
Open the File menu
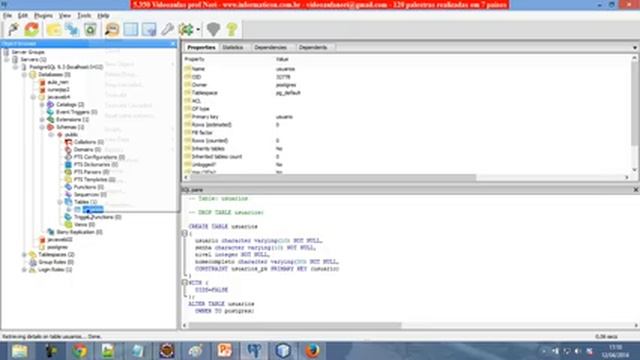click(x=7, y=16)
